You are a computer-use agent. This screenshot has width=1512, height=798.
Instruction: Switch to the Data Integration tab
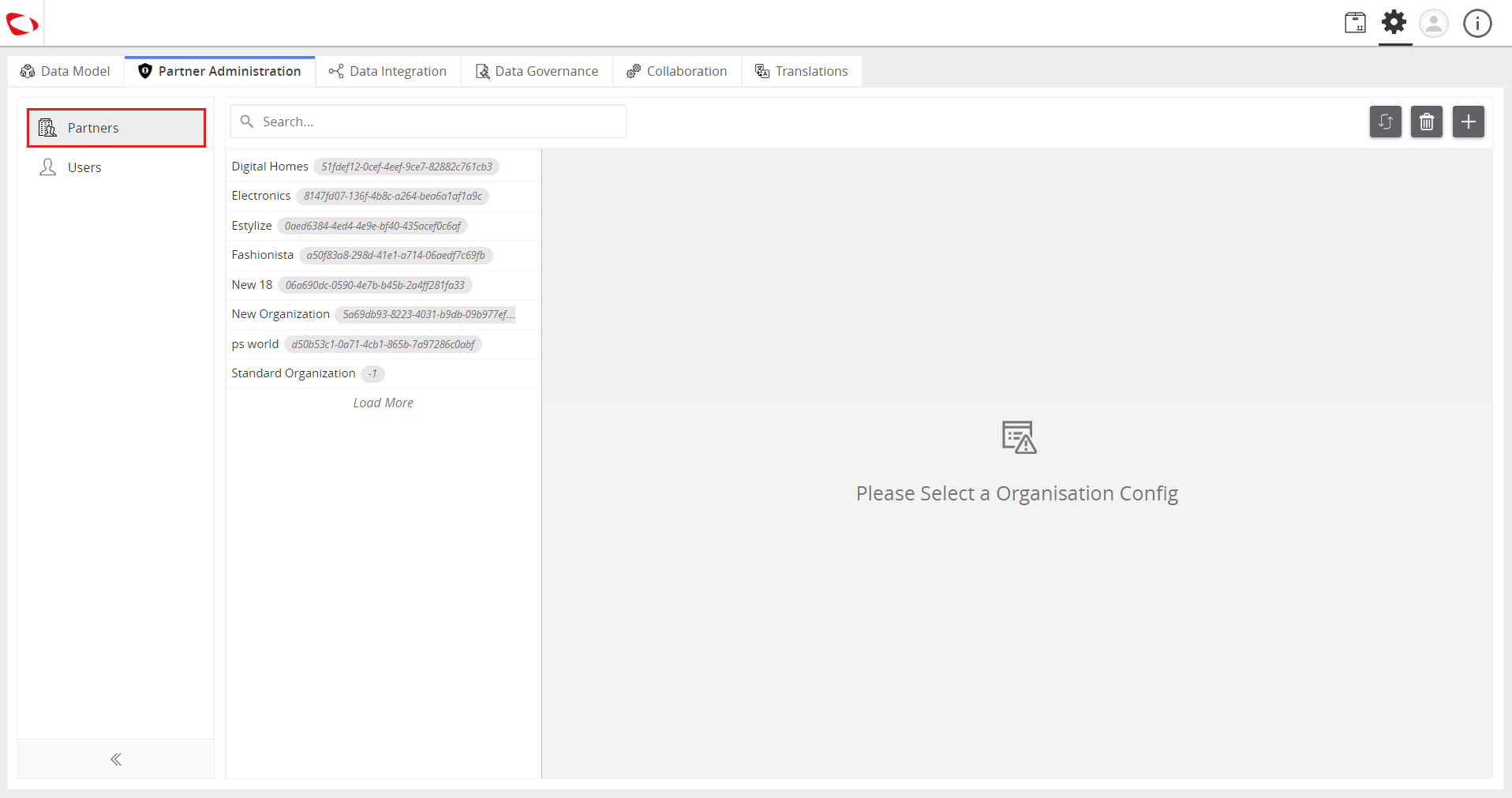388,71
